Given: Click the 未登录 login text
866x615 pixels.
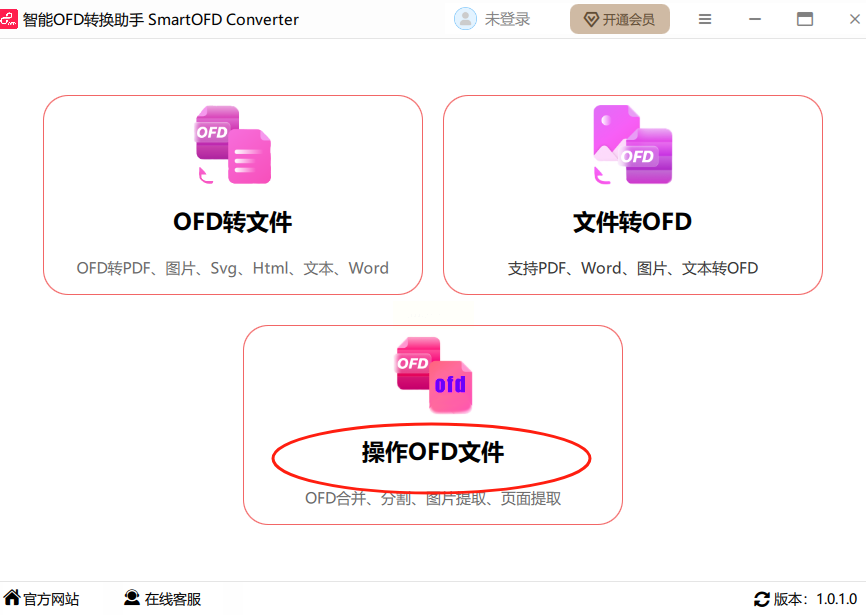Looking at the screenshot, I should tap(507, 19).
